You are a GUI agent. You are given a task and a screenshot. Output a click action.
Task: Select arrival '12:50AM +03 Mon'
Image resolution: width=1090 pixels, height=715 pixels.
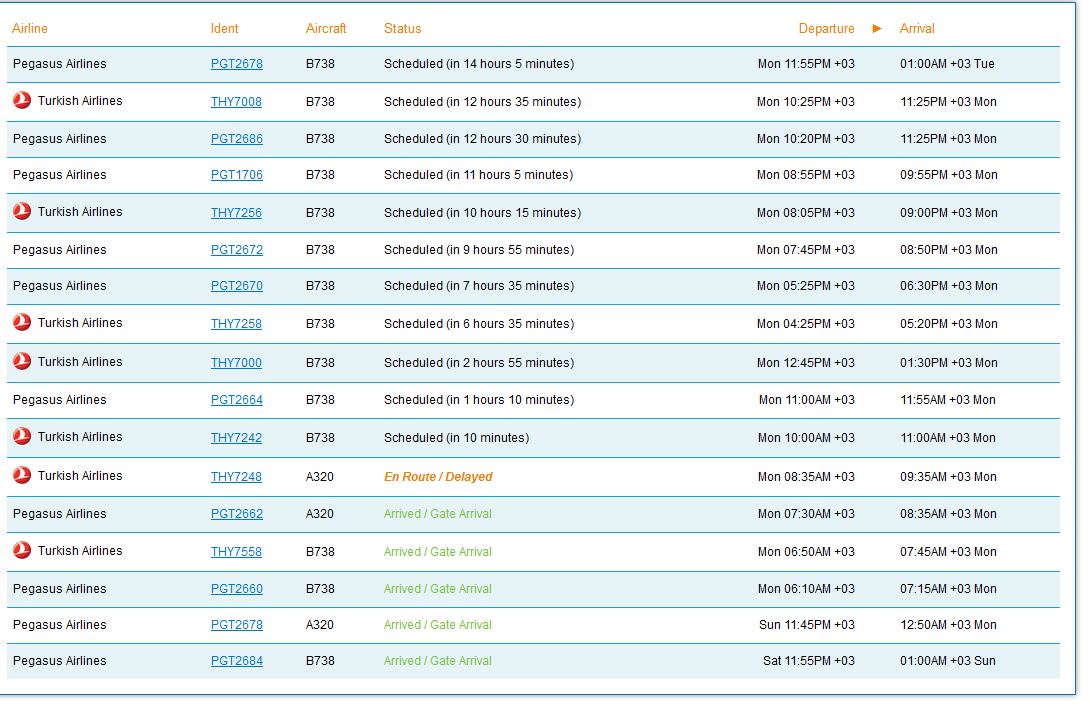(x=948, y=625)
